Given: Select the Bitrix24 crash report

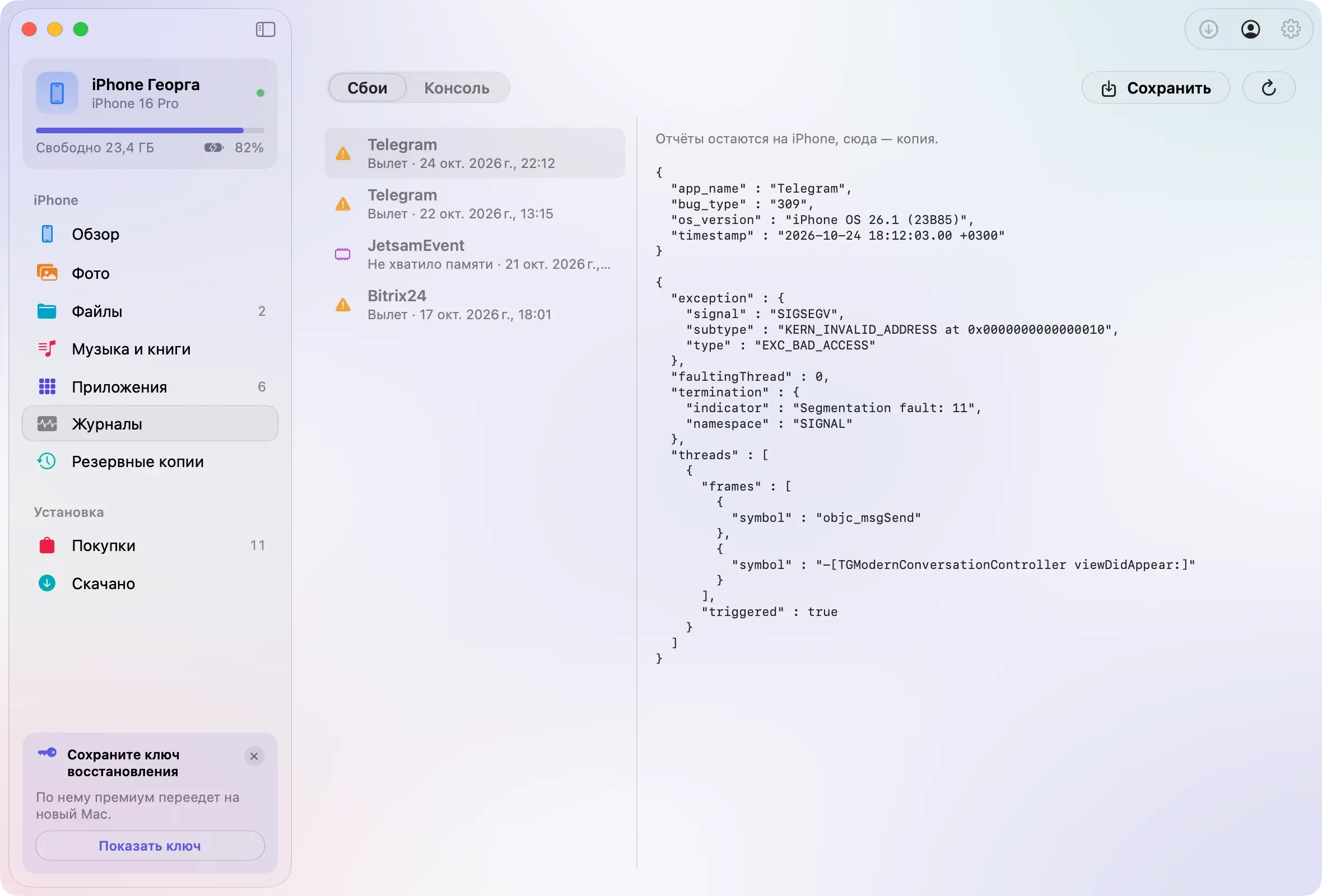Looking at the screenshot, I should 474,304.
